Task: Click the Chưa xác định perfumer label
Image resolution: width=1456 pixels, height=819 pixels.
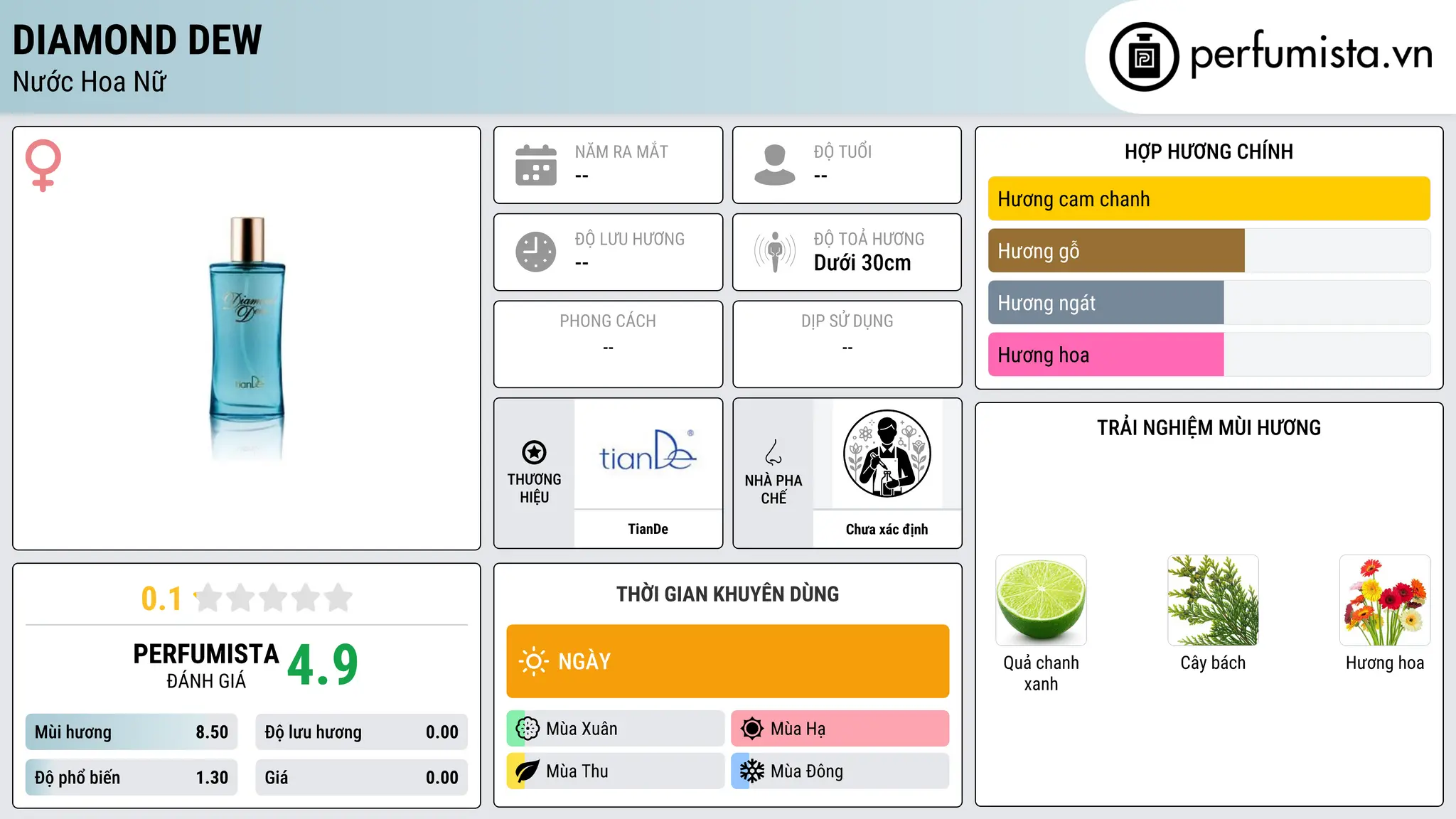Action: point(887,529)
